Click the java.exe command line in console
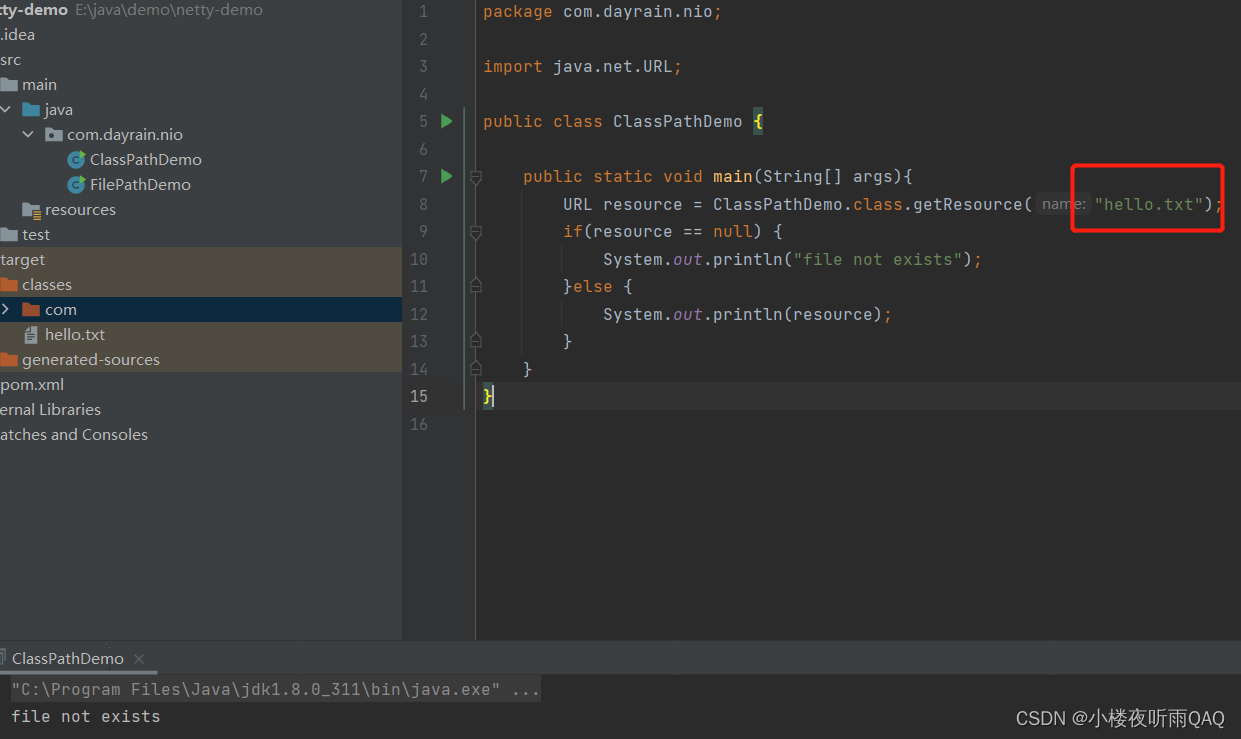The height and width of the screenshot is (739, 1241). pyautogui.click(x=276, y=690)
